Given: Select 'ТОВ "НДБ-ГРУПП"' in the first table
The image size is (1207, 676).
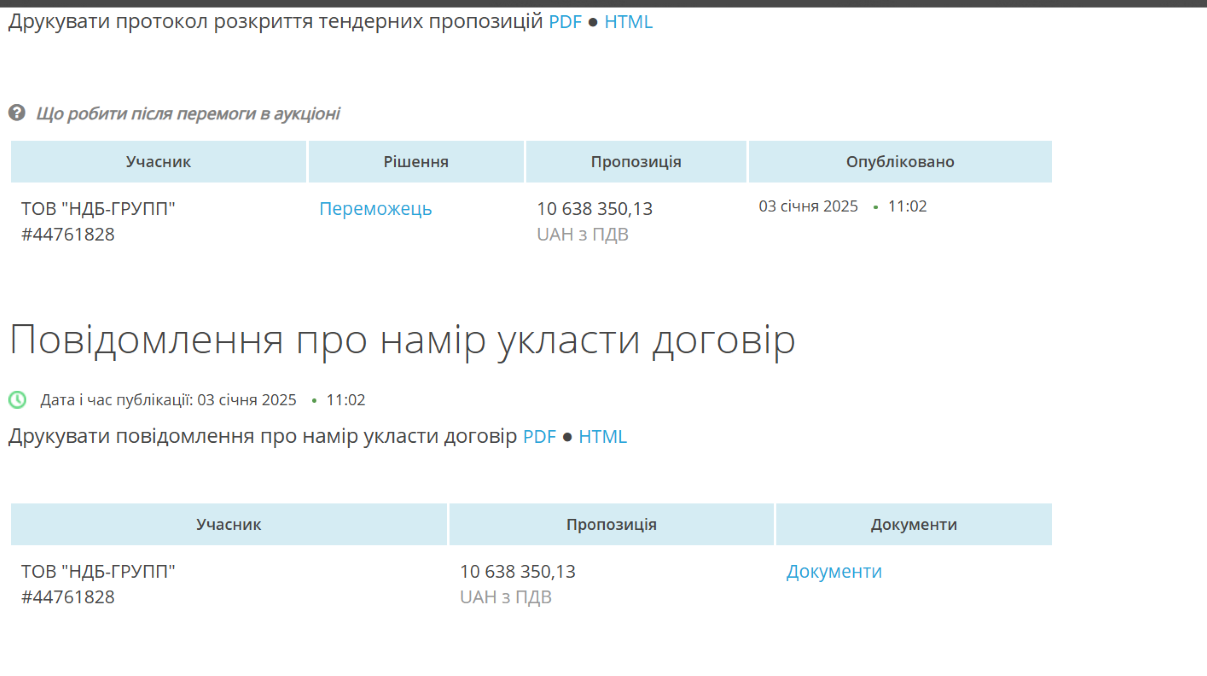Looking at the screenshot, I should pyautogui.click(x=98, y=209).
